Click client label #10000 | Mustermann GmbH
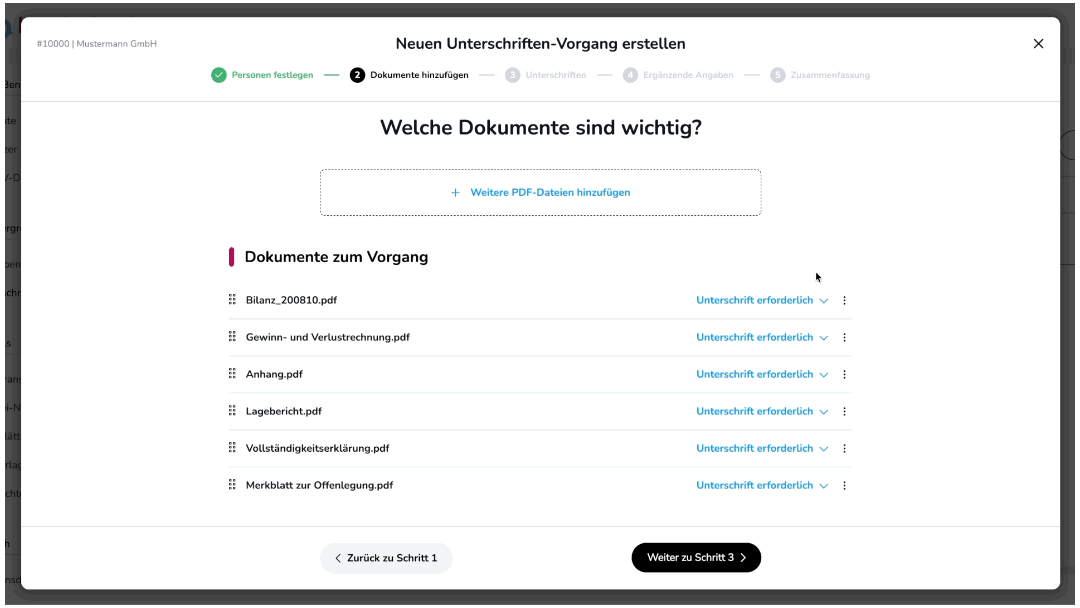The width and height of the screenshot is (1080, 608). coord(96,43)
